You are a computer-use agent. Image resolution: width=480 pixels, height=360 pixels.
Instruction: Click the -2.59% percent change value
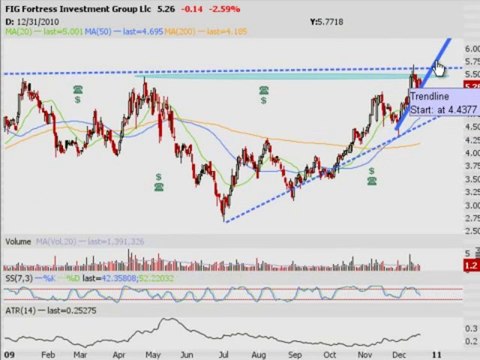pyautogui.click(x=224, y=9)
